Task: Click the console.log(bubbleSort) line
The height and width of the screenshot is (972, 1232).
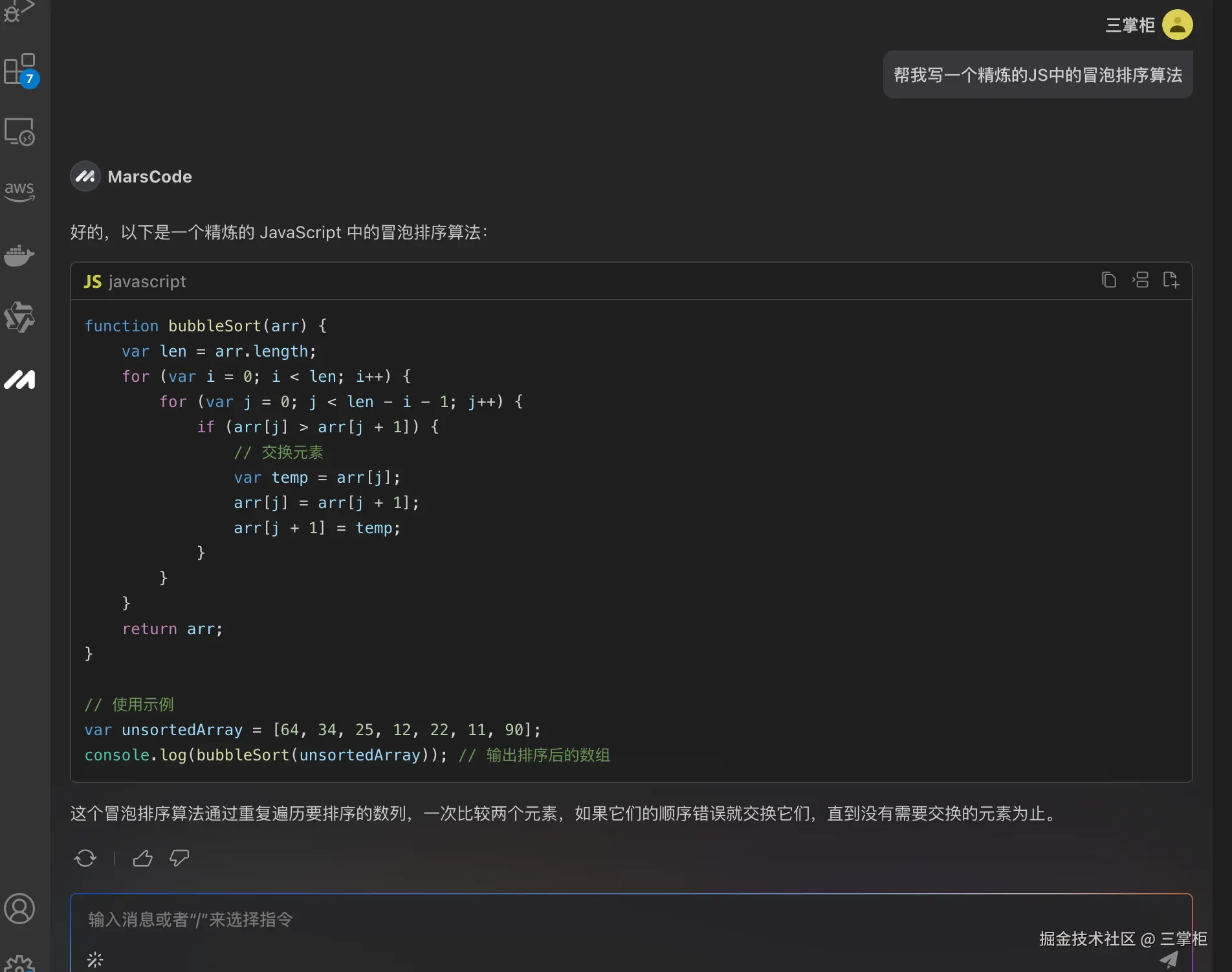Action: click(347, 755)
